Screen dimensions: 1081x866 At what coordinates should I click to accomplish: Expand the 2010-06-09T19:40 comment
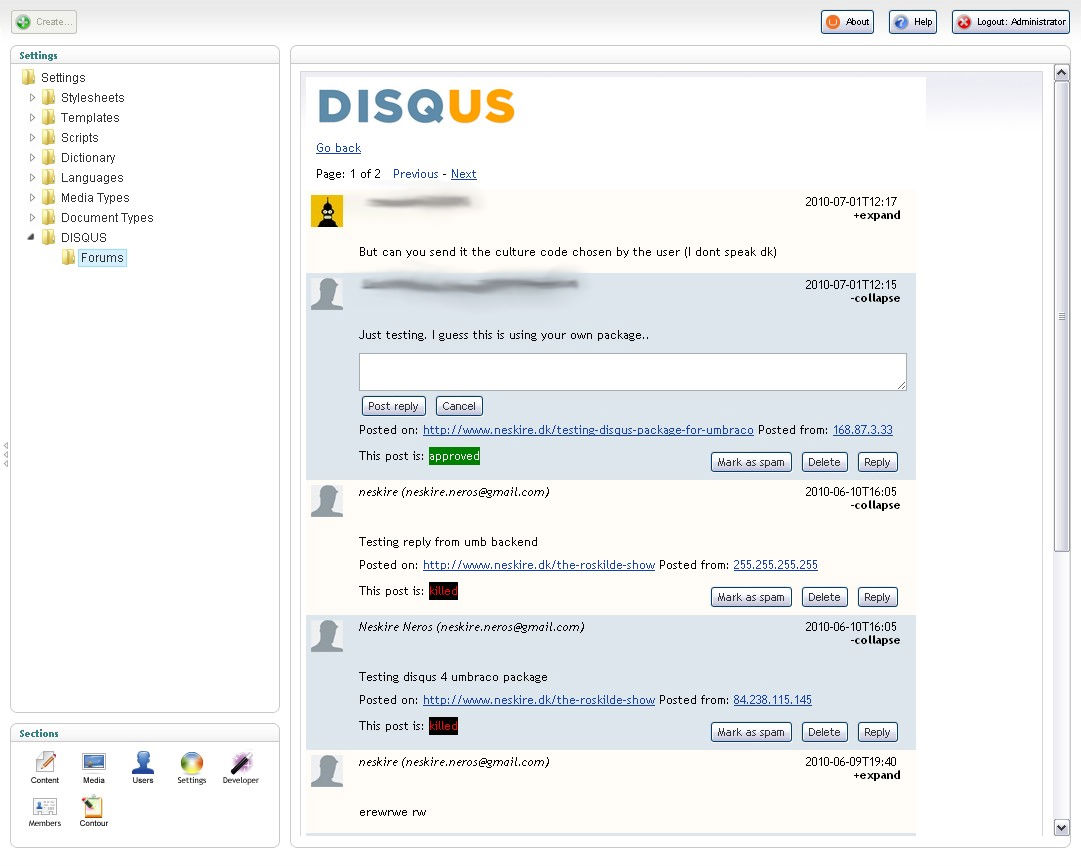(x=877, y=775)
